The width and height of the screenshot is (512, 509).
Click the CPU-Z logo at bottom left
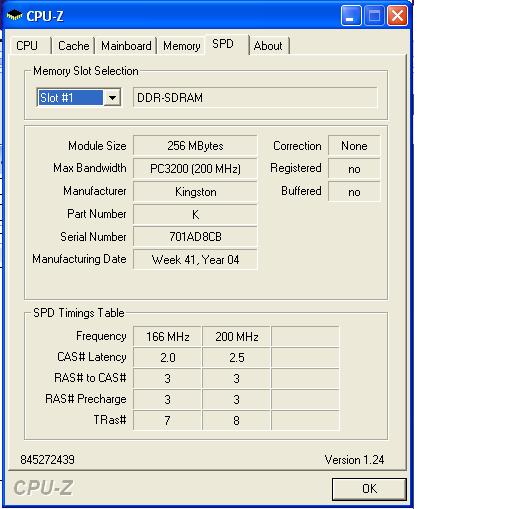point(43,488)
